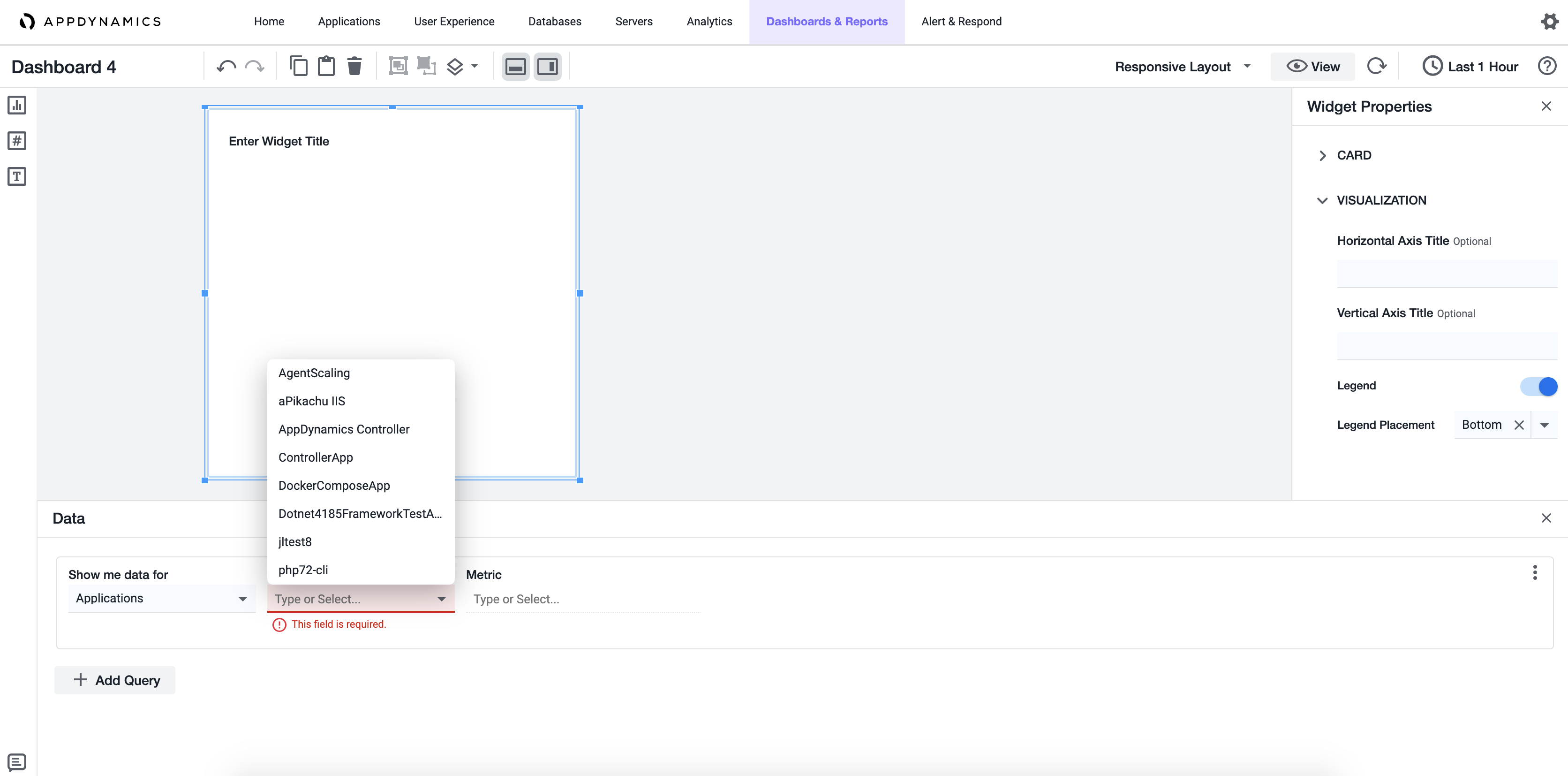This screenshot has height=776, width=1568.
Task: Click the Metric Type or Select field
Action: [582, 600]
